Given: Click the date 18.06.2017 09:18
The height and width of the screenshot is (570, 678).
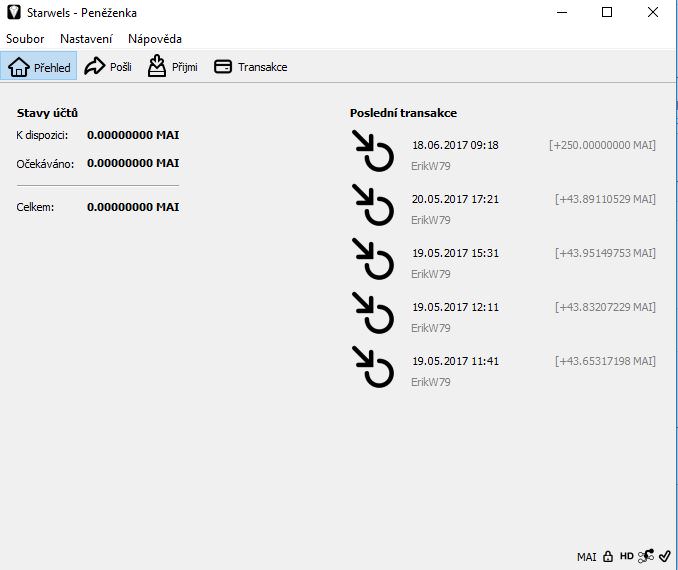Looking at the screenshot, I should (455, 145).
